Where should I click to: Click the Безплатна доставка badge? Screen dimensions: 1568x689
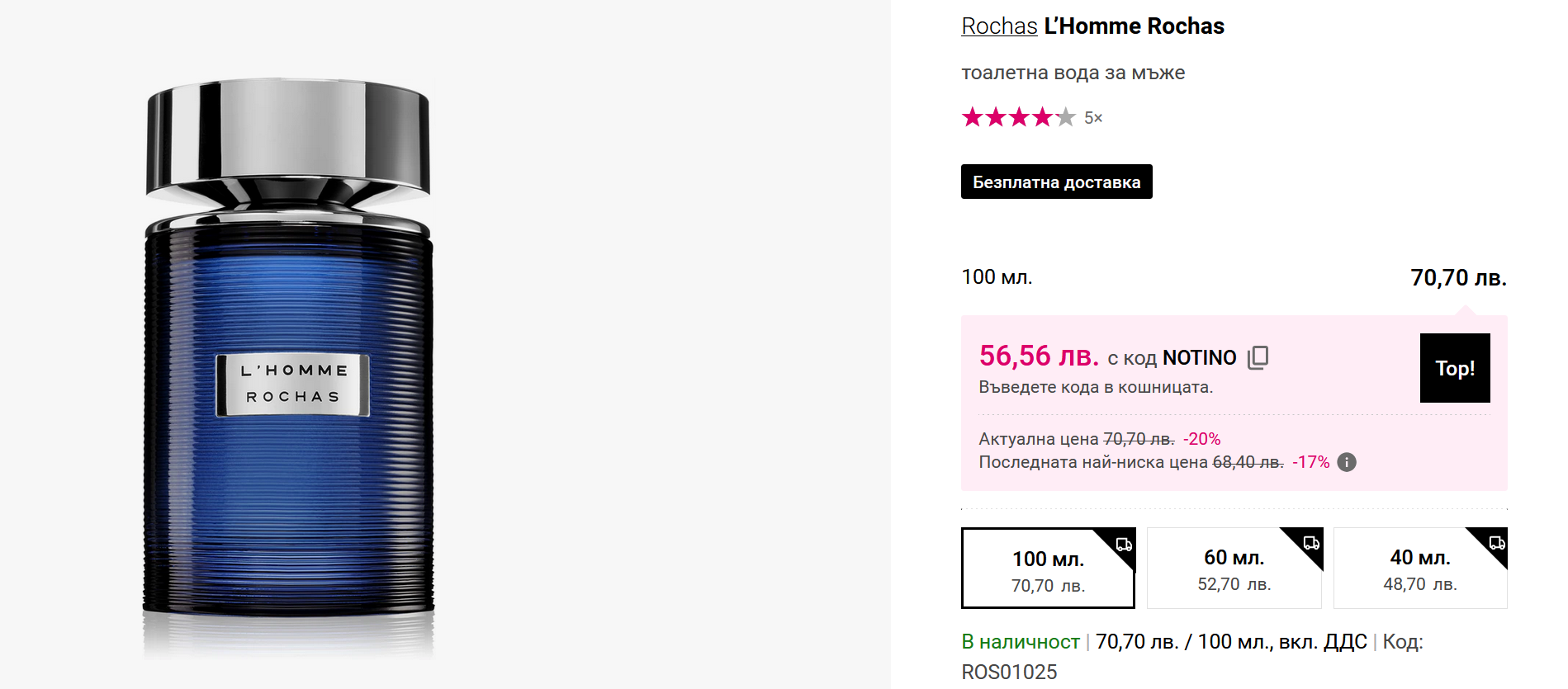coord(1056,182)
